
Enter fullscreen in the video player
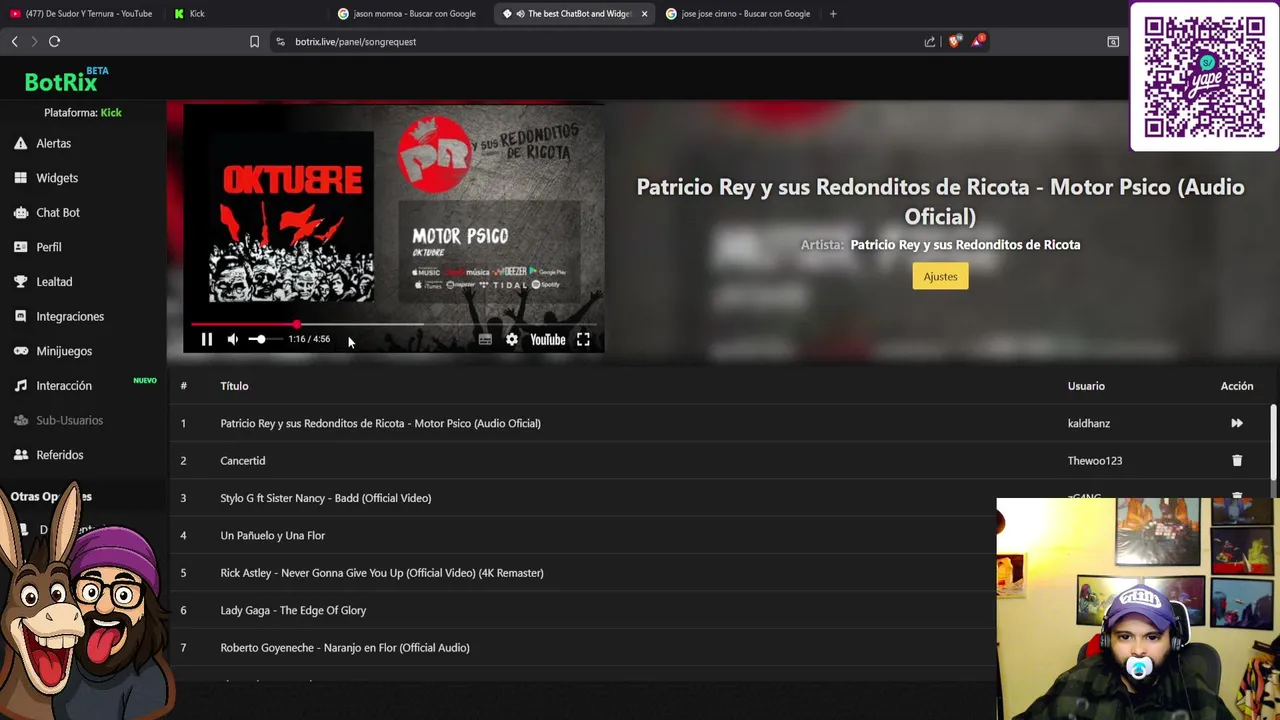point(583,340)
